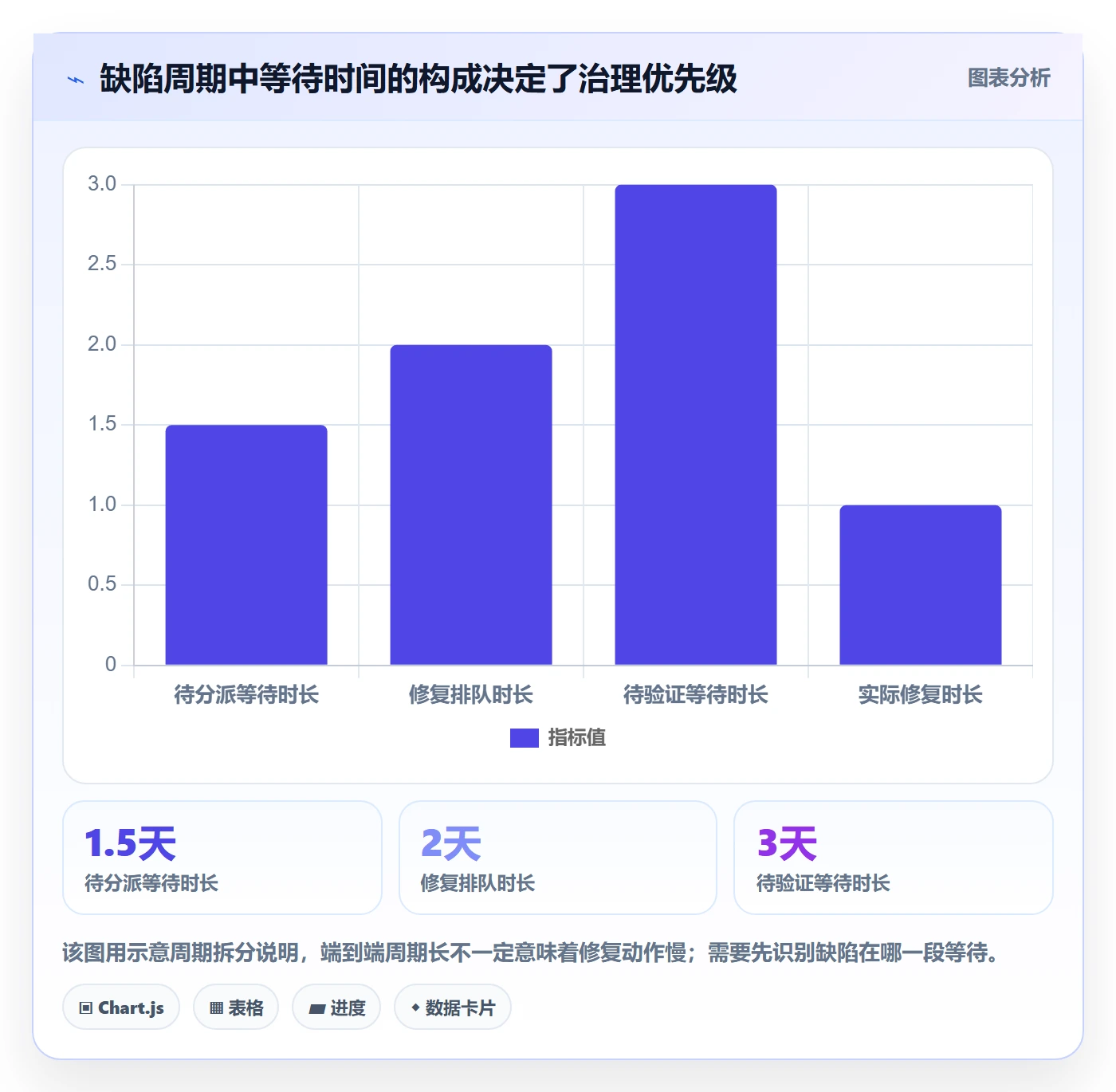The width and height of the screenshot is (1116, 1092).
Task: Click the 0.5 y-axis tick value
Action: (102, 584)
